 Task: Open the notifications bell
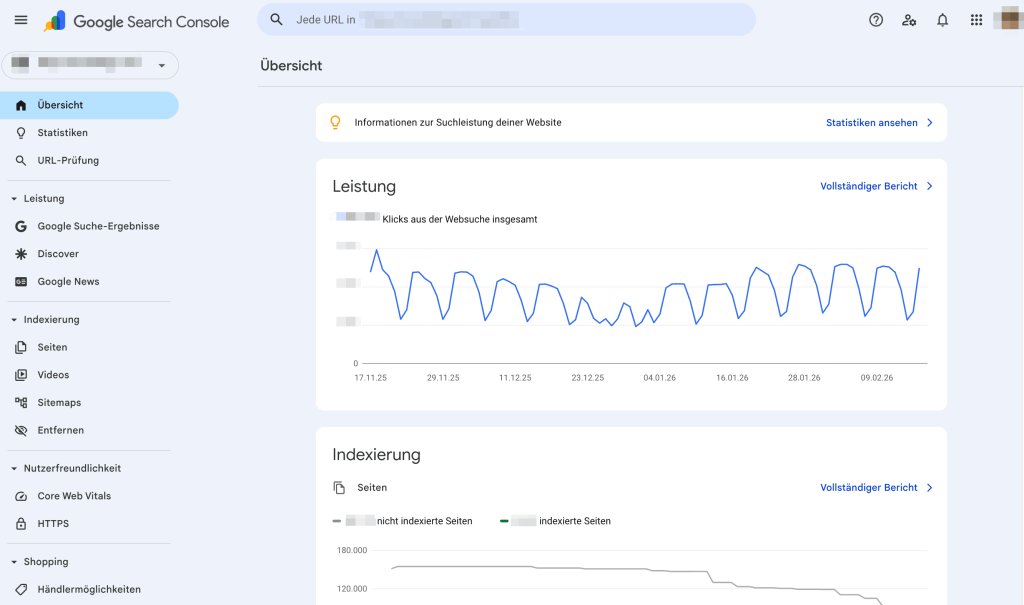point(942,19)
